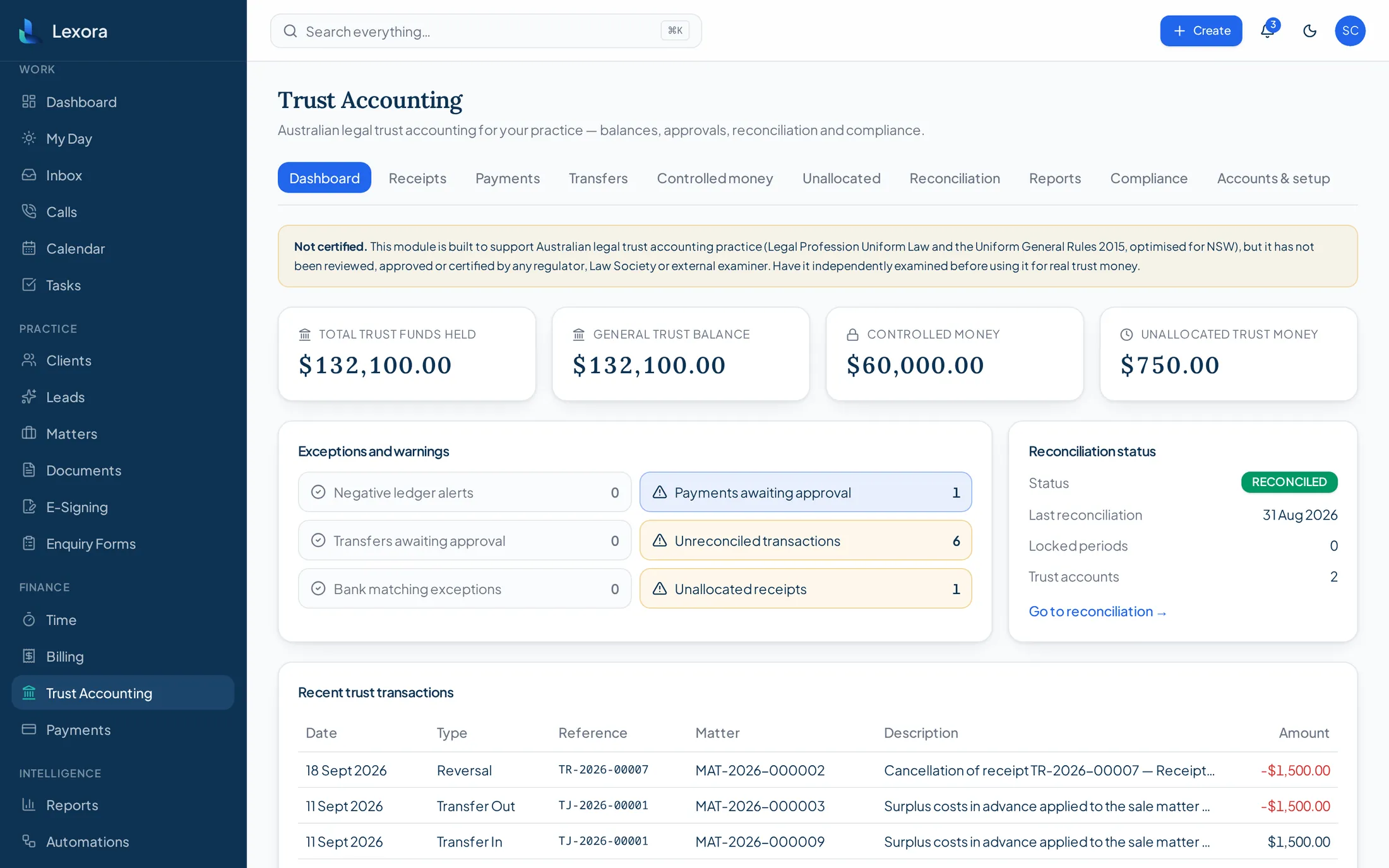The height and width of the screenshot is (868, 1389).
Task: Click the warning icon on Unreconciled transactions
Action: [x=660, y=540]
